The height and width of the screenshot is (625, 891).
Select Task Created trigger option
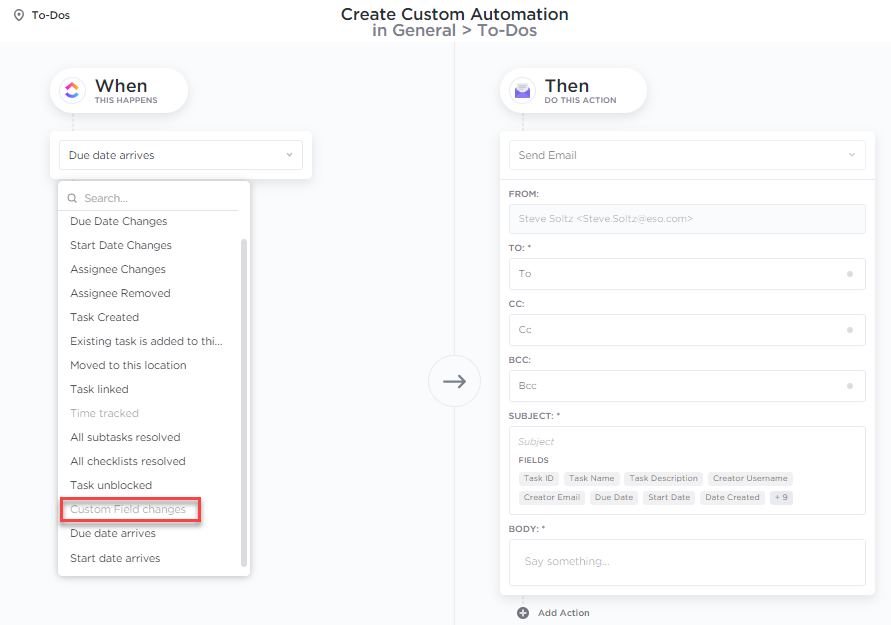[x=105, y=317]
